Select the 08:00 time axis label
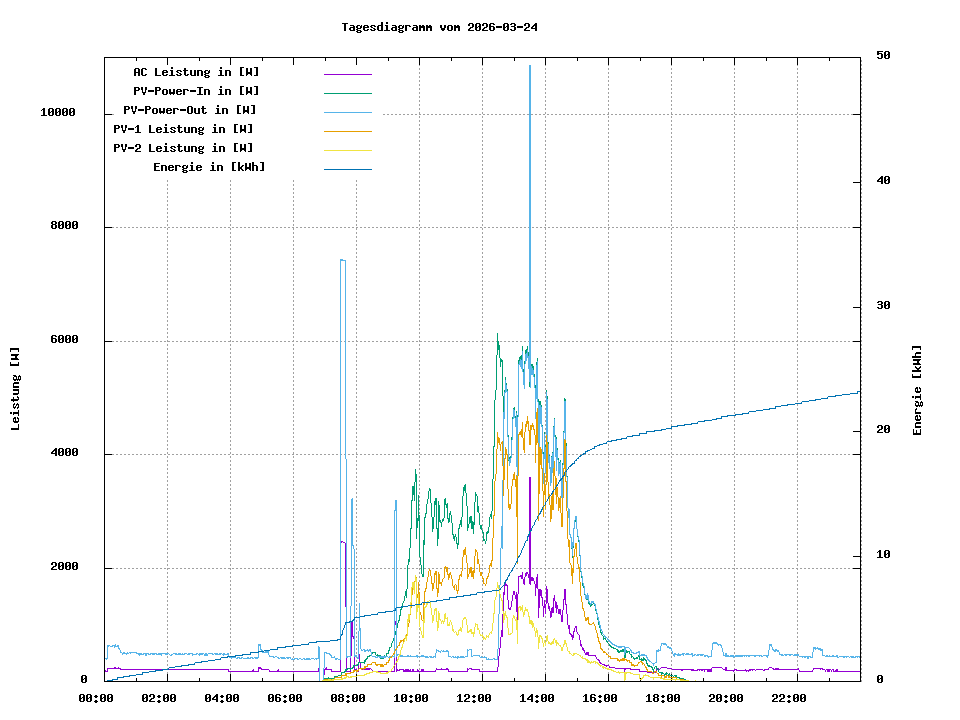The width and height of the screenshot is (960, 720). click(348, 698)
